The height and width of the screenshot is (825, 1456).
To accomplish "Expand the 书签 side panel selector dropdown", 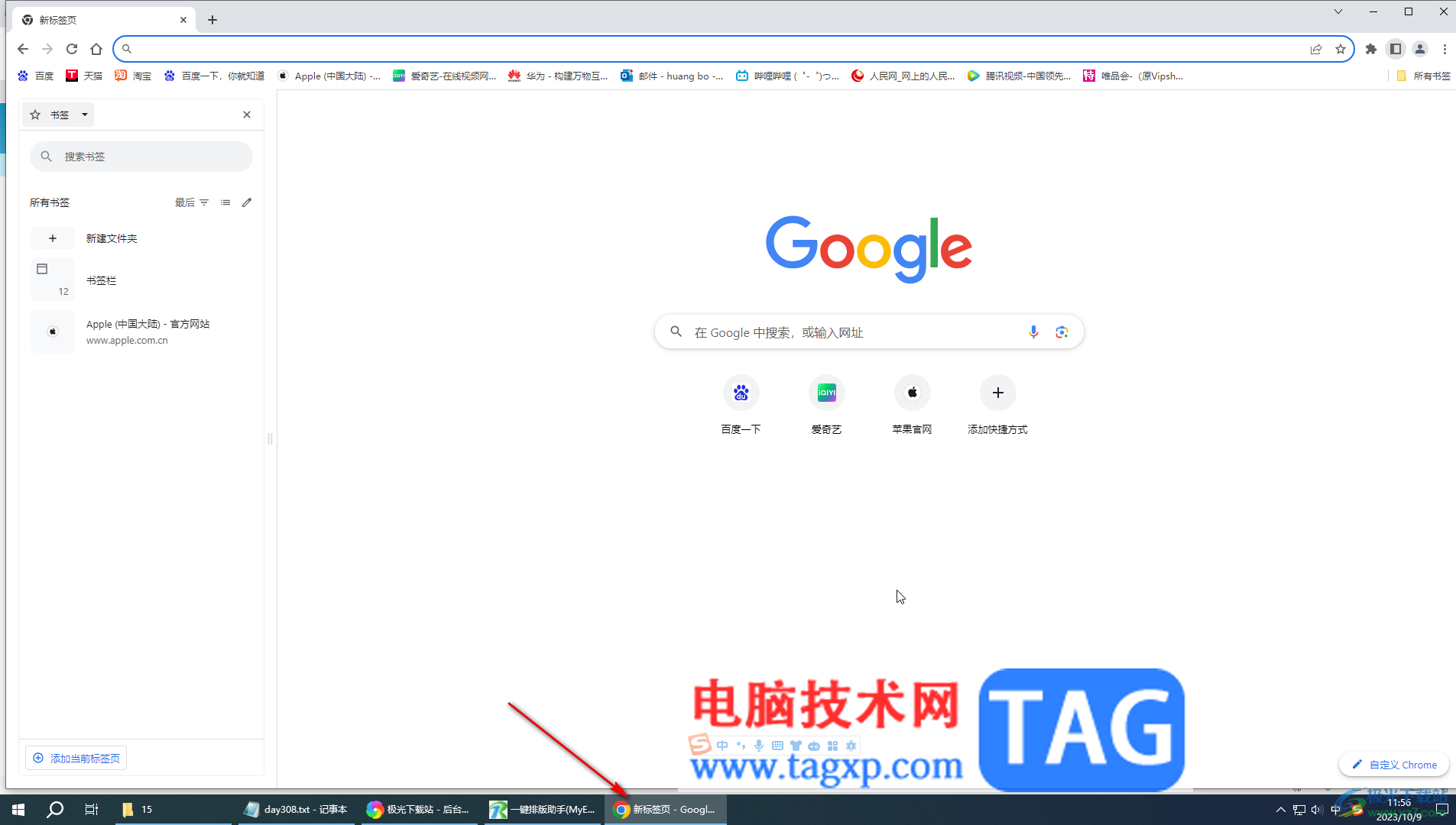I will (x=58, y=115).
